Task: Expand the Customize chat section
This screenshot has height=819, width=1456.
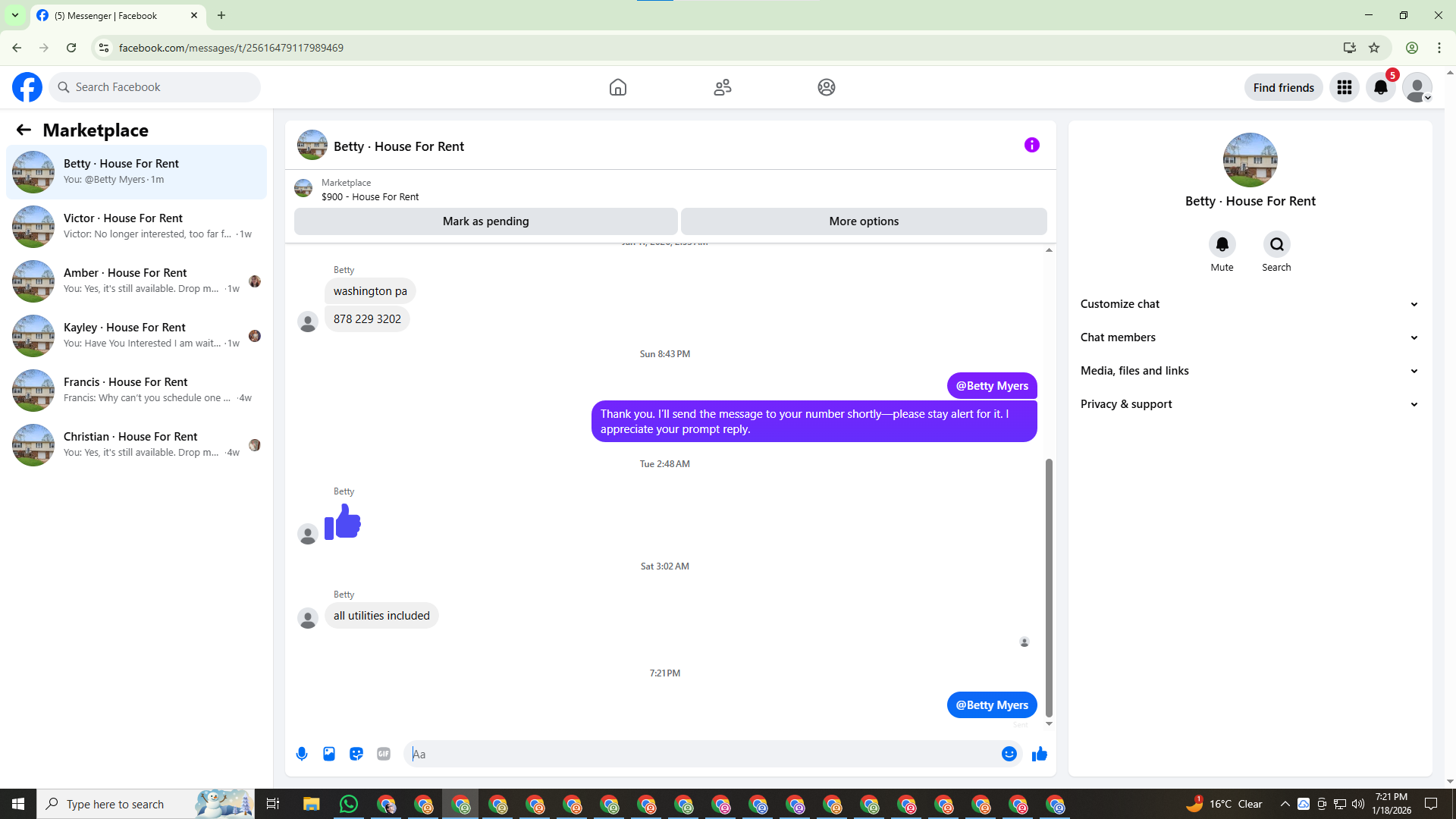Action: [1250, 304]
